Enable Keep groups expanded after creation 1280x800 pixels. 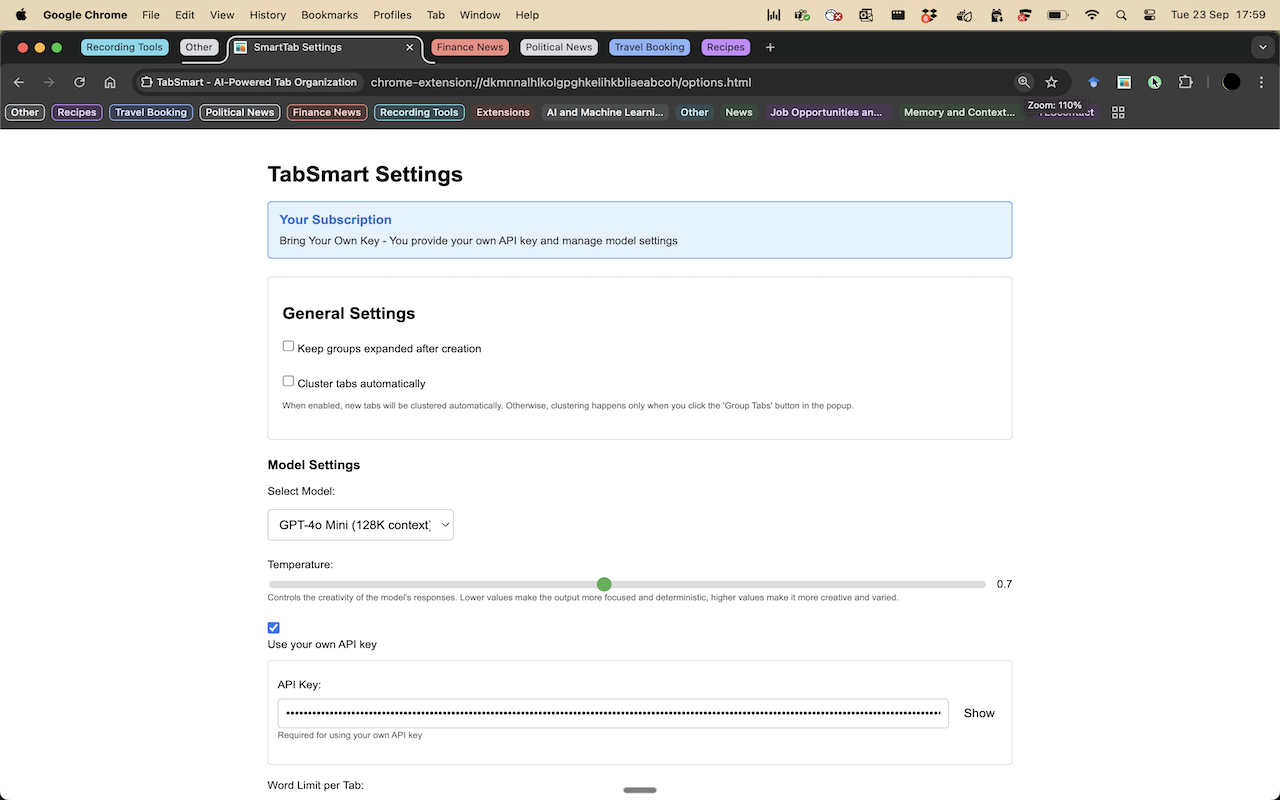(x=288, y=345)
